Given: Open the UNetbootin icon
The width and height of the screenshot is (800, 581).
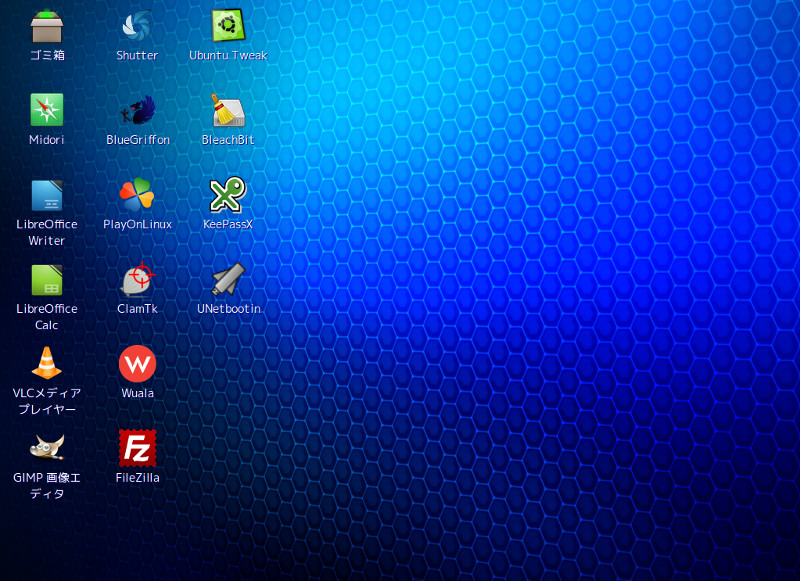Looking at the screenshot, I should tap(228, 279).
